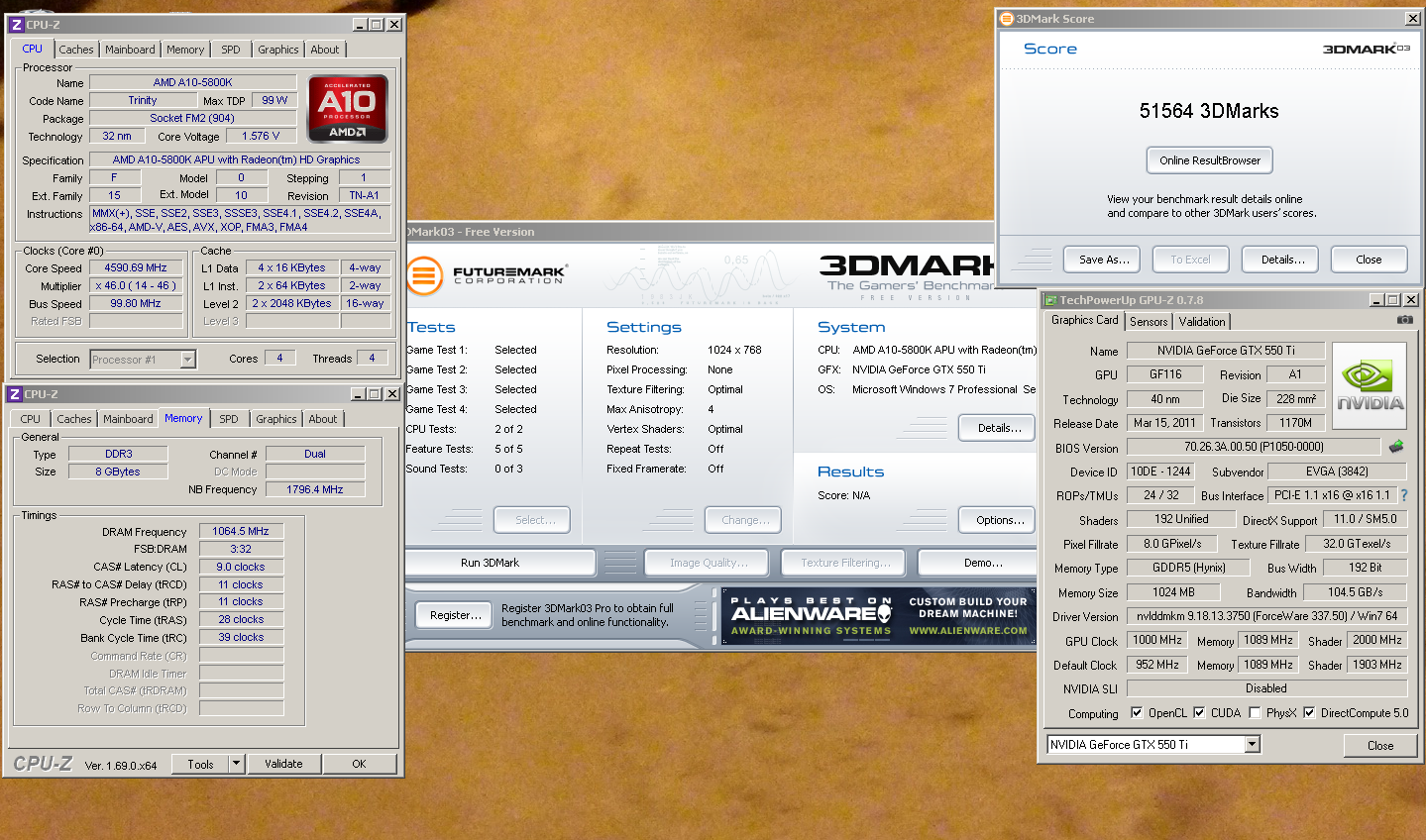
Task: Click the NVIDIA logo in GPU-Z
Action: coord(1369,385)
